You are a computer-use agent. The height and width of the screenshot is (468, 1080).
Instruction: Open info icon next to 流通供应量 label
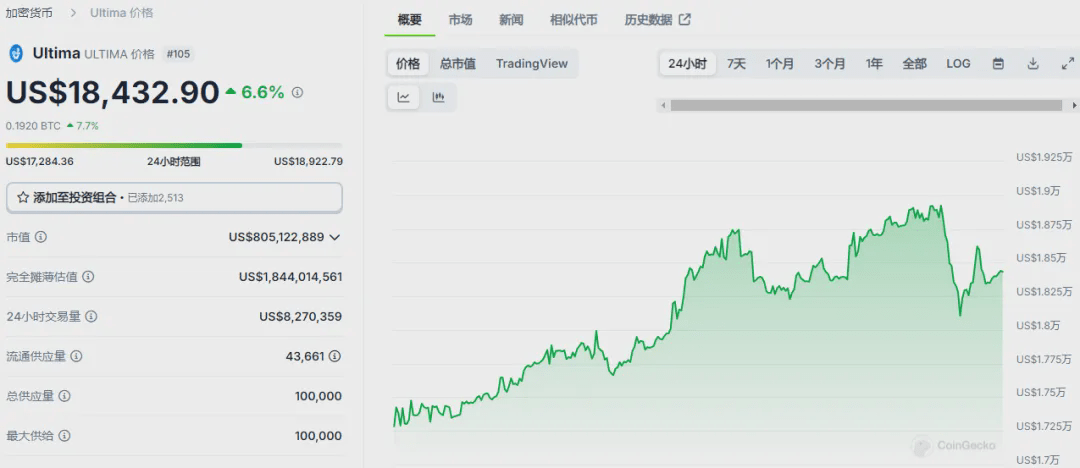tap(76, 356)
